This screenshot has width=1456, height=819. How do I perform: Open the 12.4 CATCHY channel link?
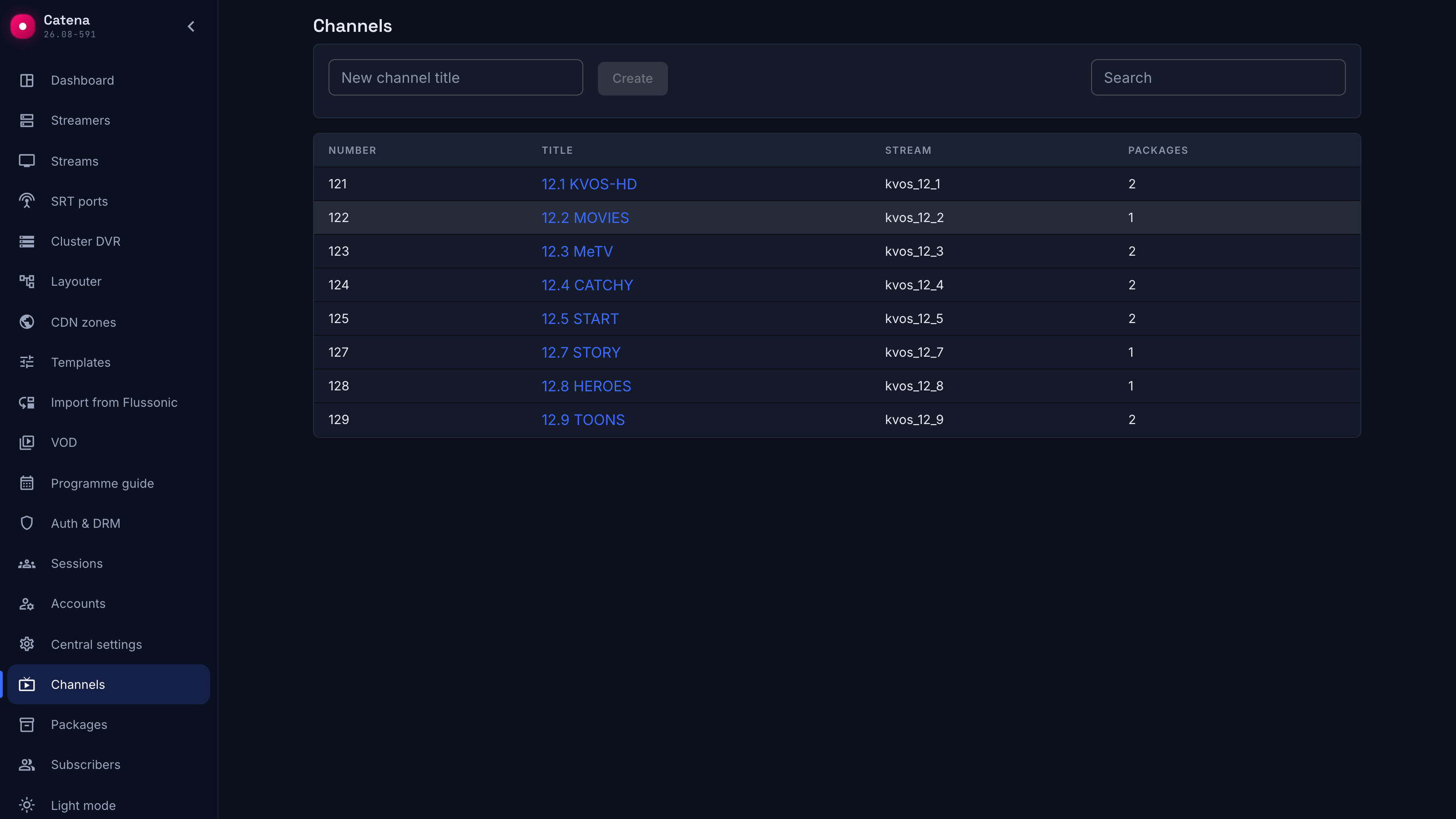pyautogui.click(x=587, y=285)
